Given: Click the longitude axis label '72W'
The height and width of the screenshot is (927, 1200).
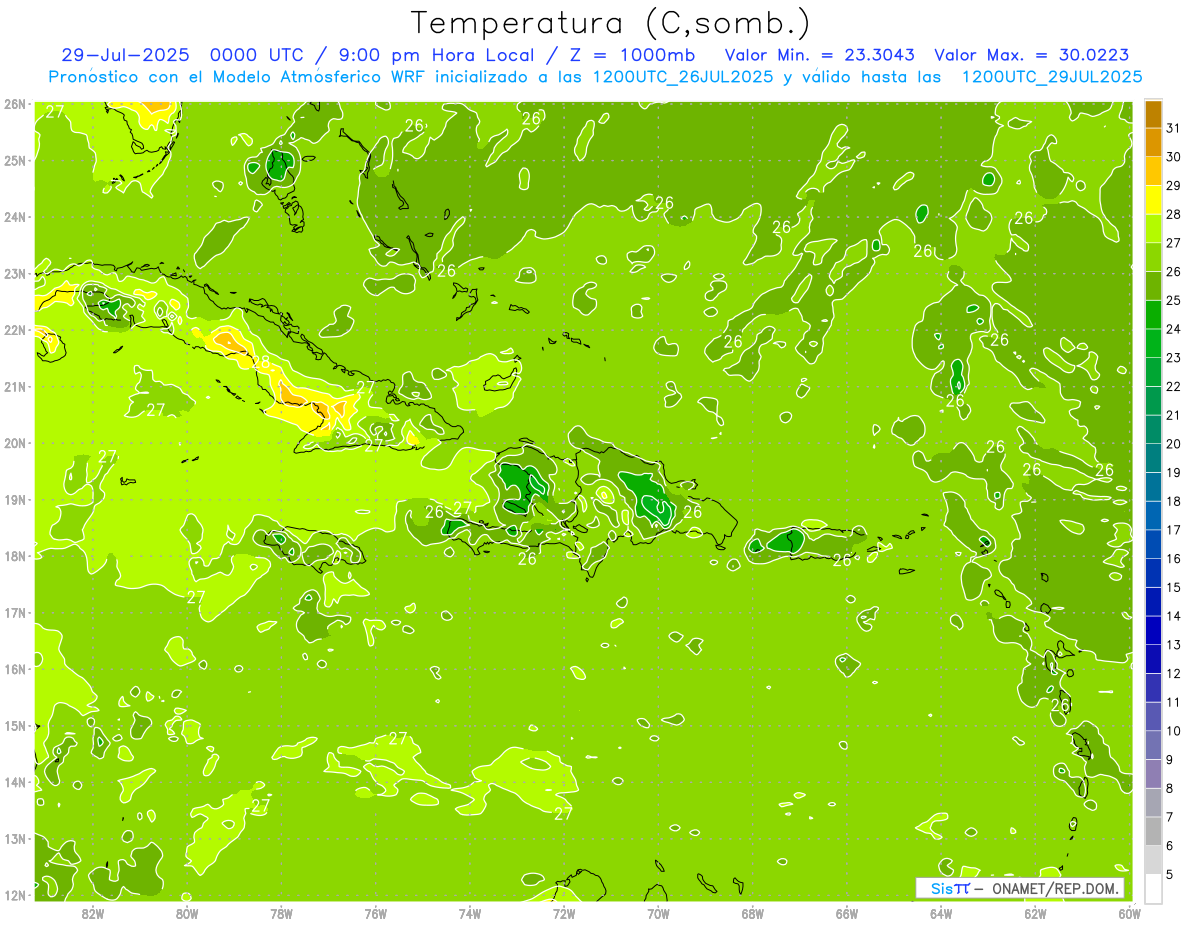Looking at the screenshot, I should pyautogui.click(x=564, y=913).
